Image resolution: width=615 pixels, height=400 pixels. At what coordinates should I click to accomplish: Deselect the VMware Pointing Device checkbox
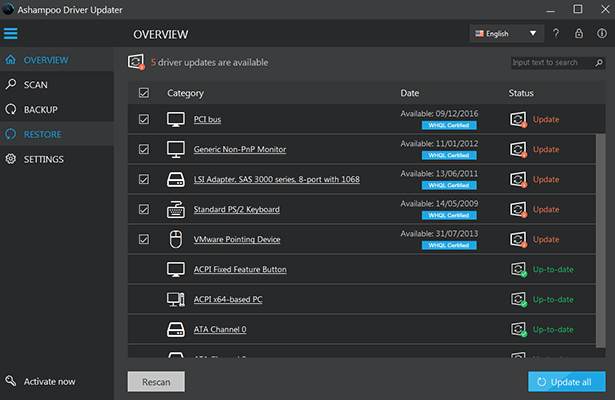click(143, 240)
